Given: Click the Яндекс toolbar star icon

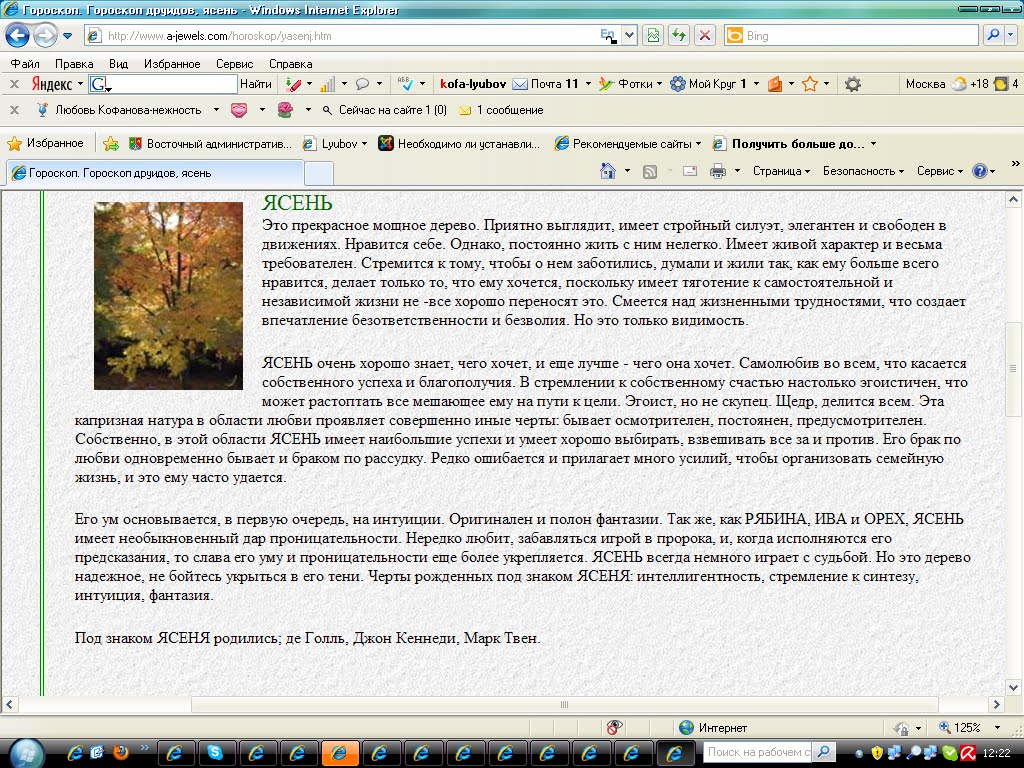Looking at the screenshot, I should click(x=810, y=84).
